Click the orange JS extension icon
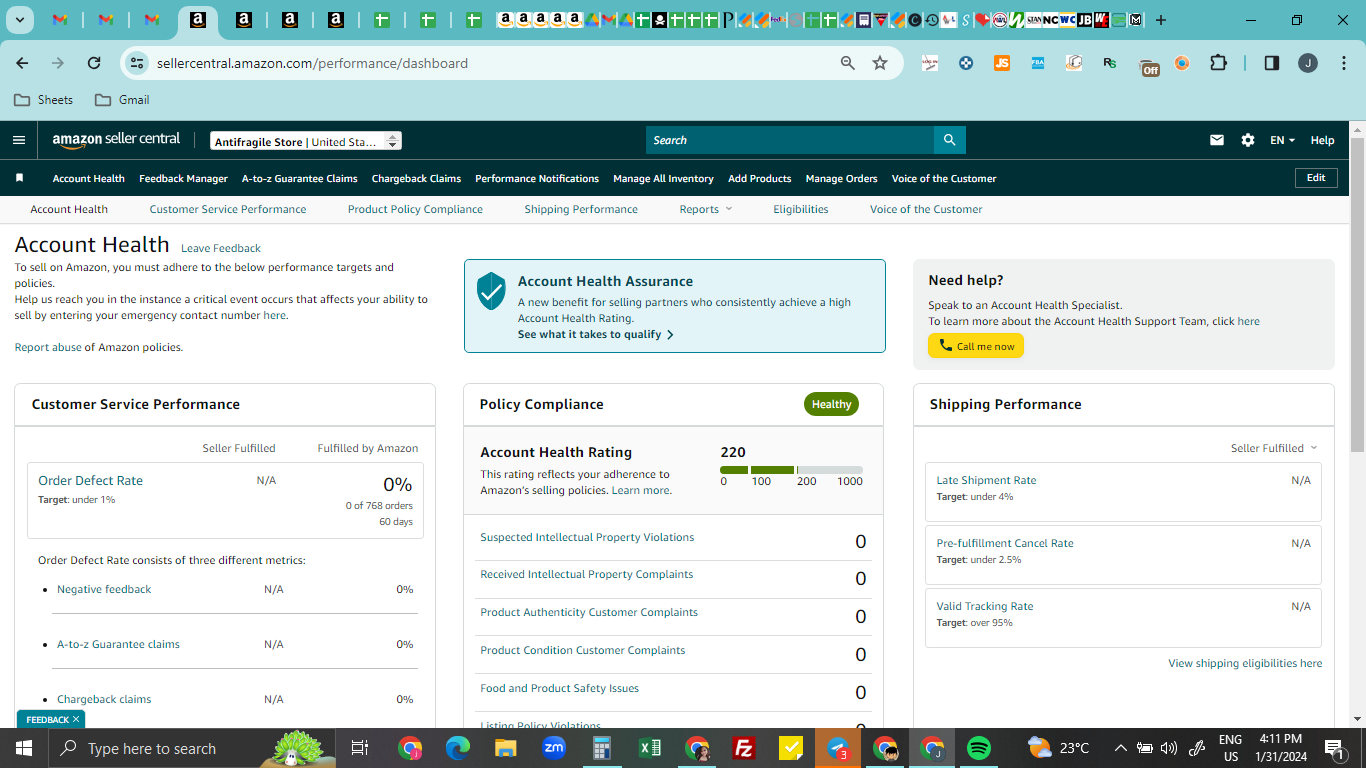 1002,63
